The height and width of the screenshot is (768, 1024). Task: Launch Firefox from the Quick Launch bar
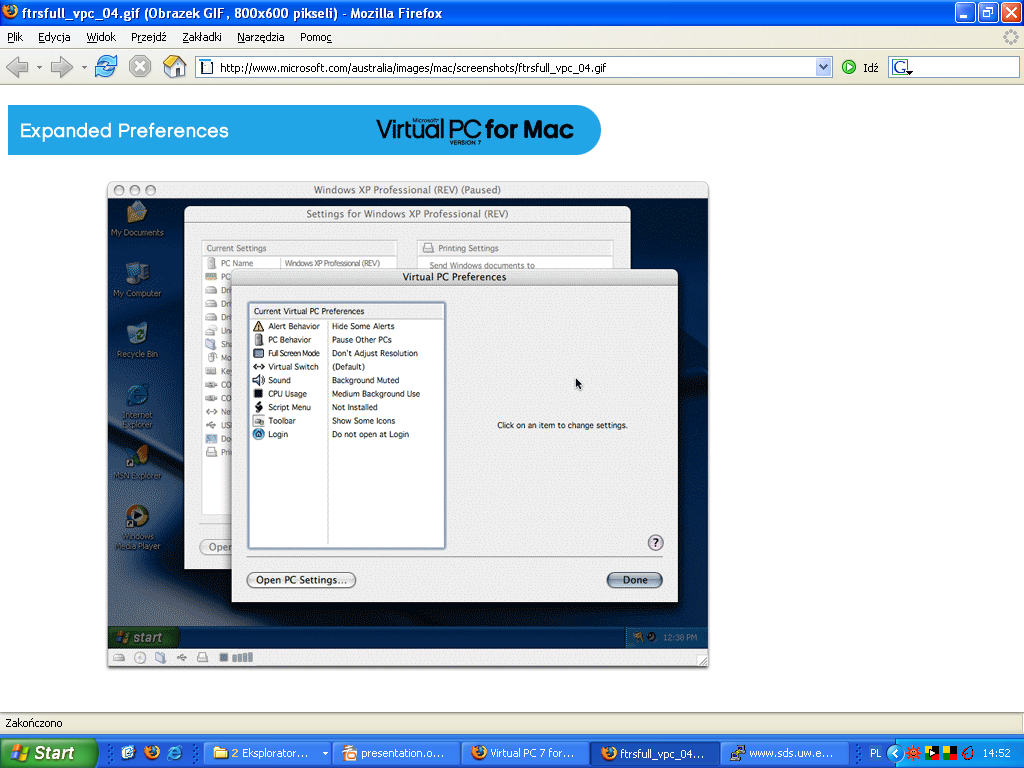click(152, 753)
